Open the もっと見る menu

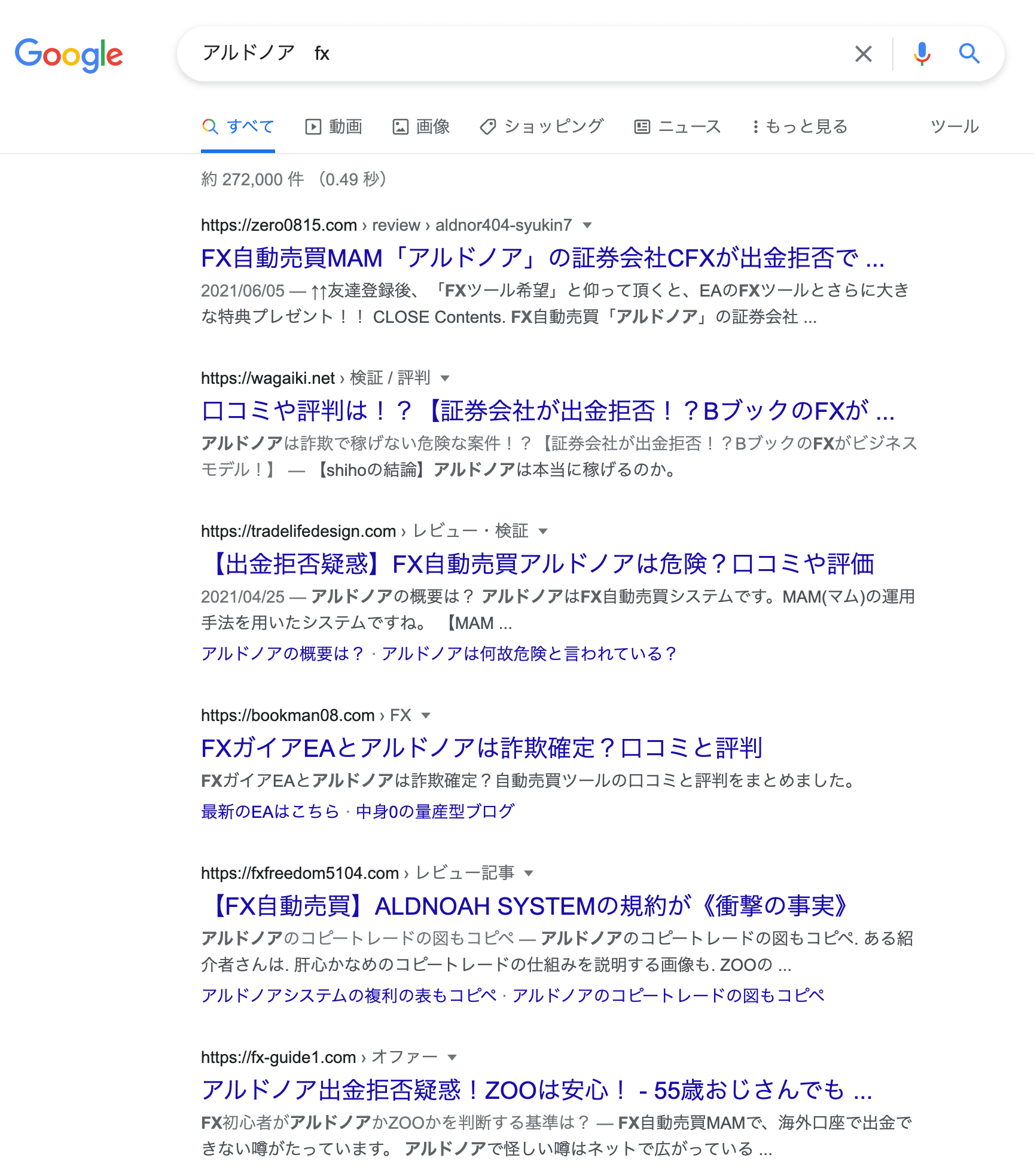800,127
